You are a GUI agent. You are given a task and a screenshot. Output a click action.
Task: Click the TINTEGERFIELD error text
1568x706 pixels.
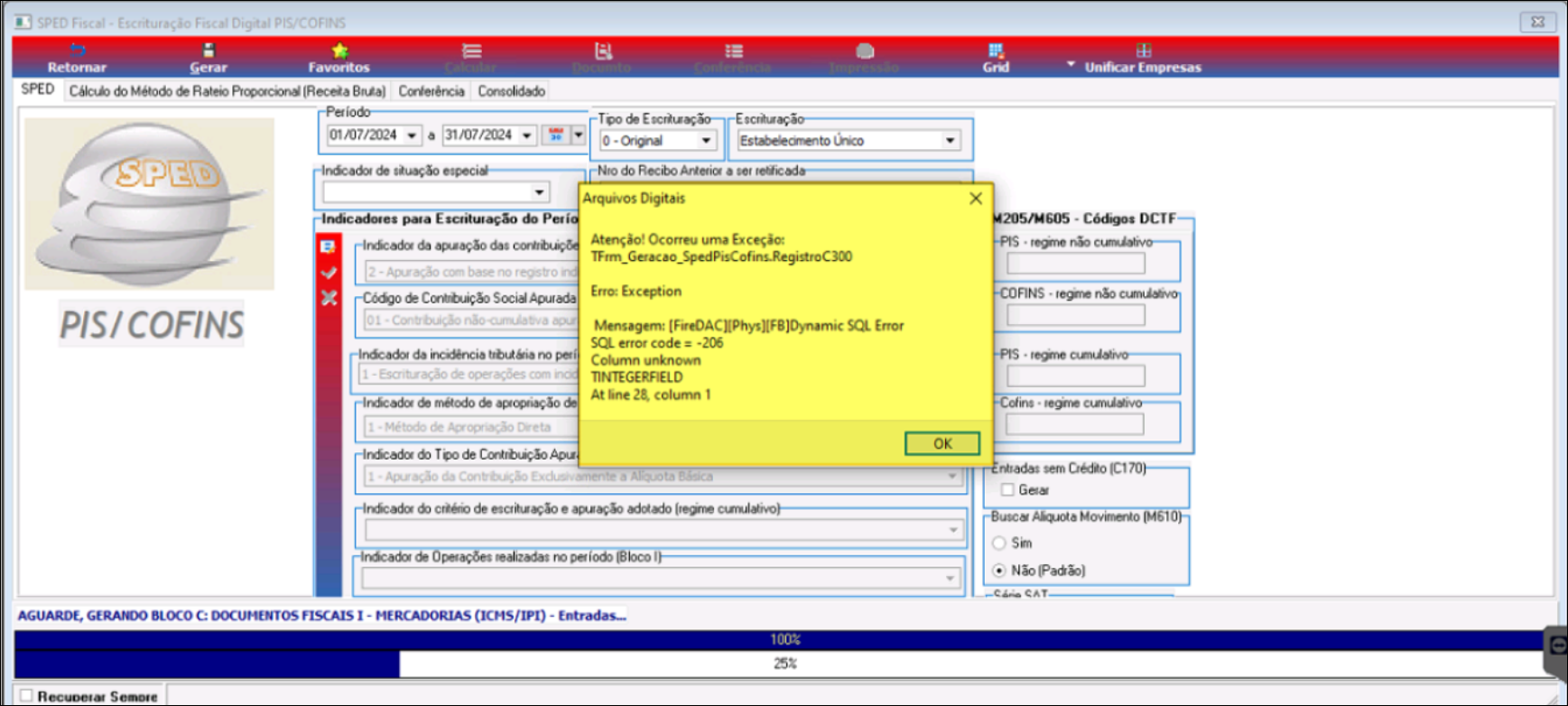click(636, 377)
